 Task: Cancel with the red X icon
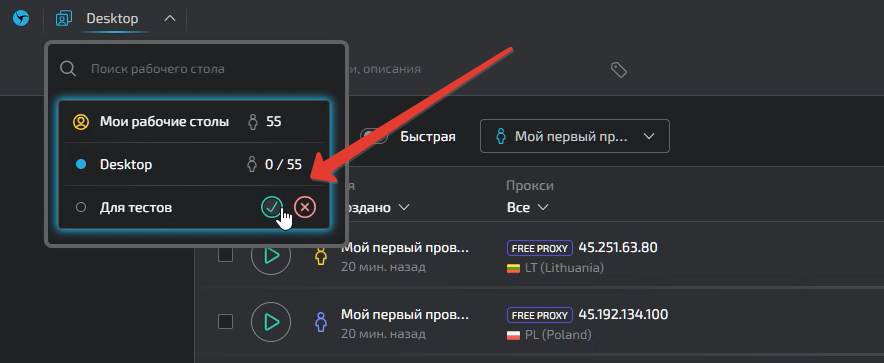tap(305, 207)
